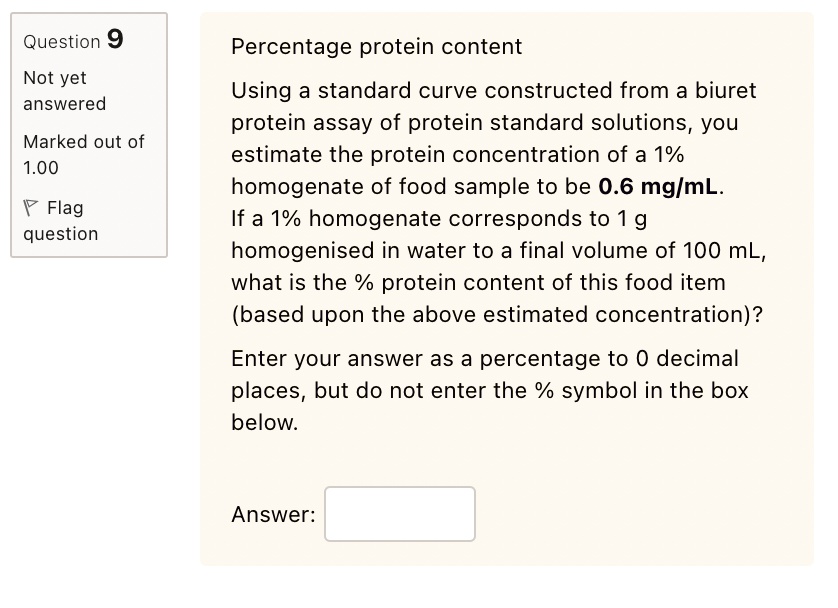Select the empty answer text field
Image resolution: width=838 pixels, height=608 pixels.
tap(399, 513)
